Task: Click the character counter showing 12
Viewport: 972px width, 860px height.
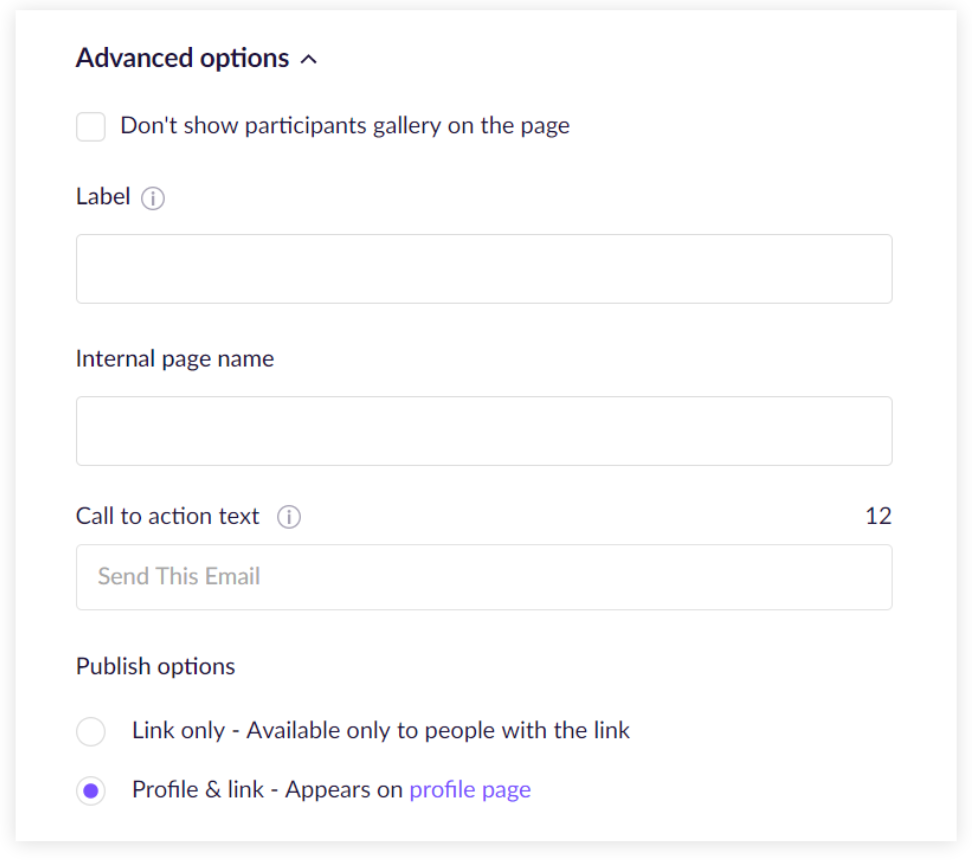Action: click(878, 517)
